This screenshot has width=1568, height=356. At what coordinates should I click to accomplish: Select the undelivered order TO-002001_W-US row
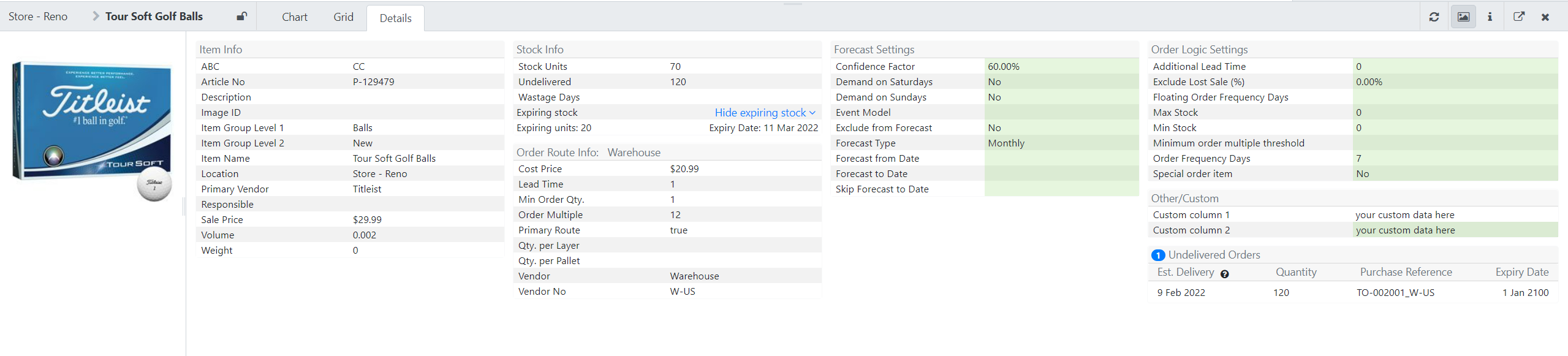point(1352,293)
